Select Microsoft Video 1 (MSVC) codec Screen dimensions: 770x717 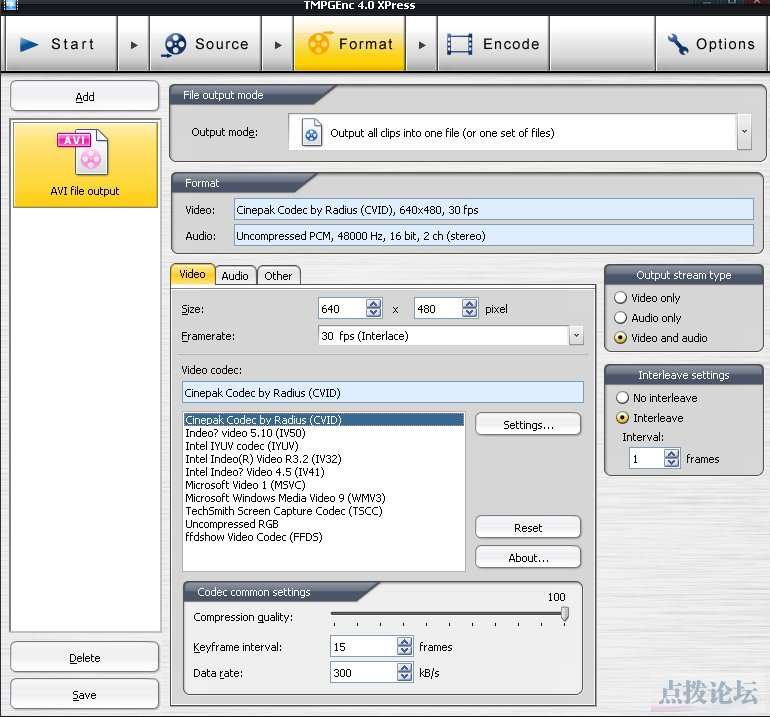click(x=324, y=485)
